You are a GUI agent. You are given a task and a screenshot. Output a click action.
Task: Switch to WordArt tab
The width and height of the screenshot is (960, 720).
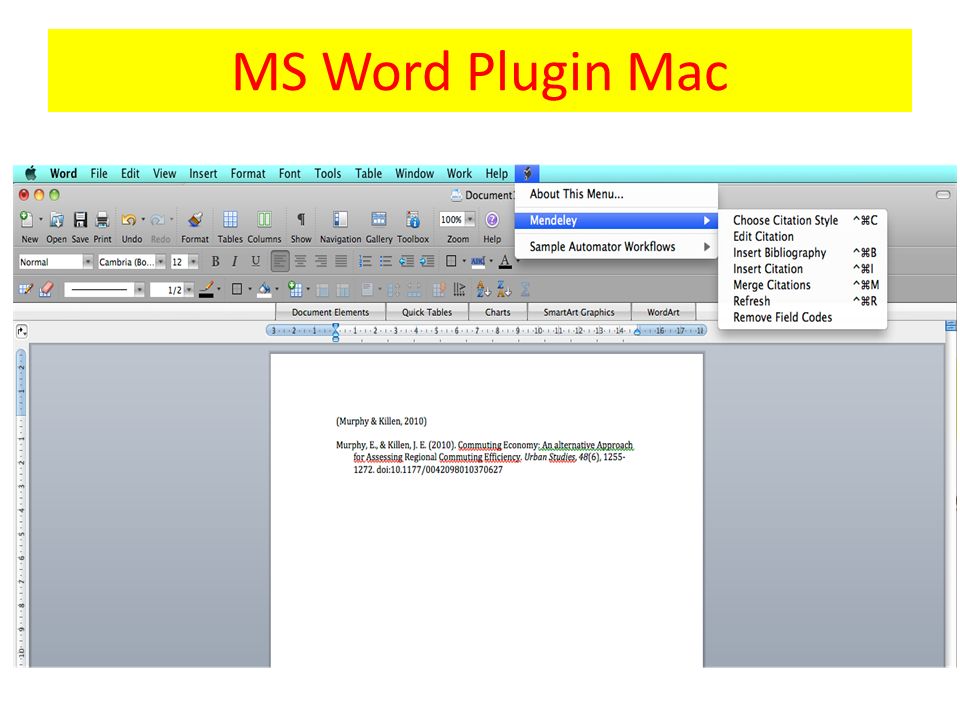click(663, 312)
